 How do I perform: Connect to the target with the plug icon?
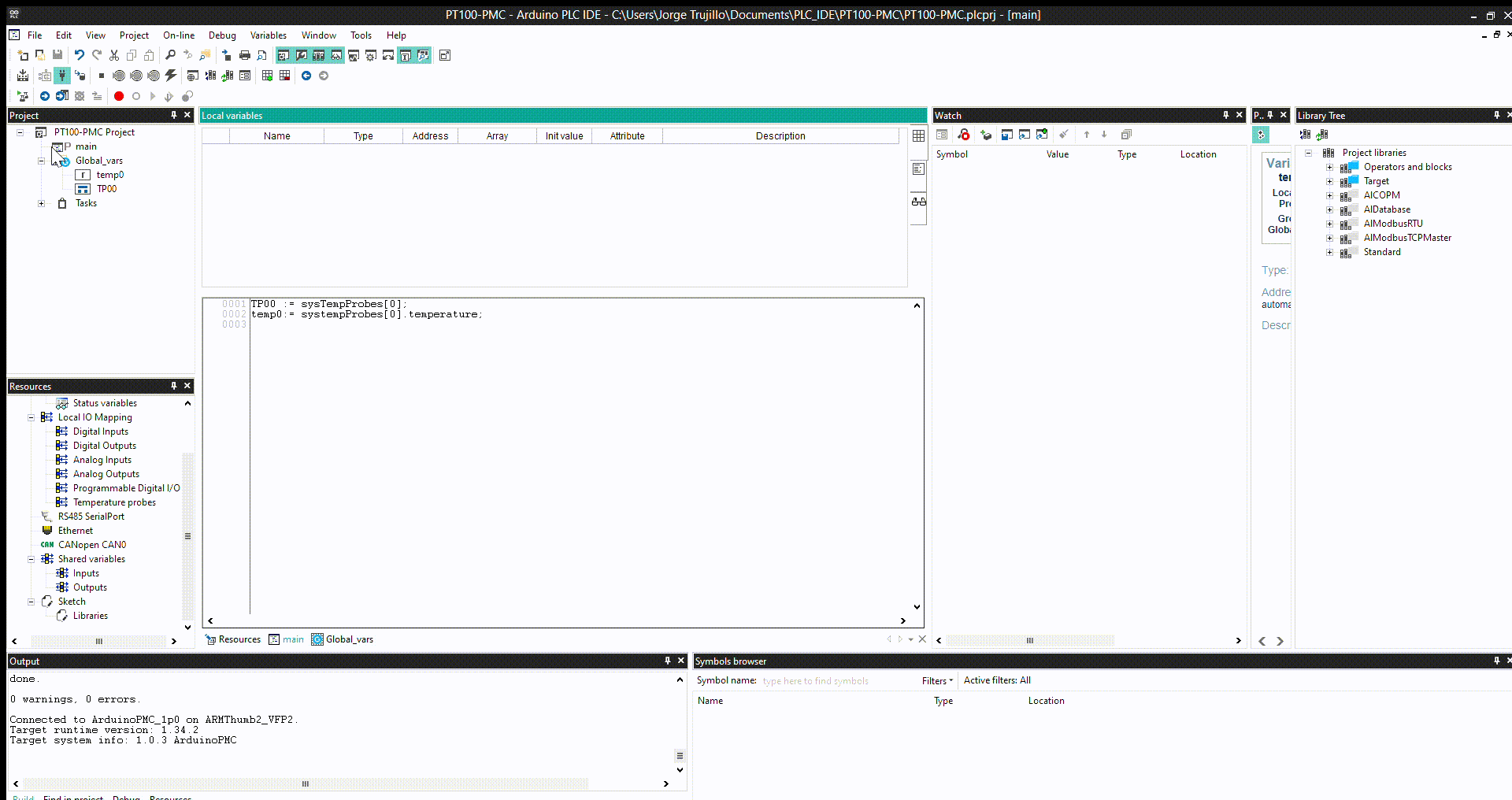[x=61, y=76]
